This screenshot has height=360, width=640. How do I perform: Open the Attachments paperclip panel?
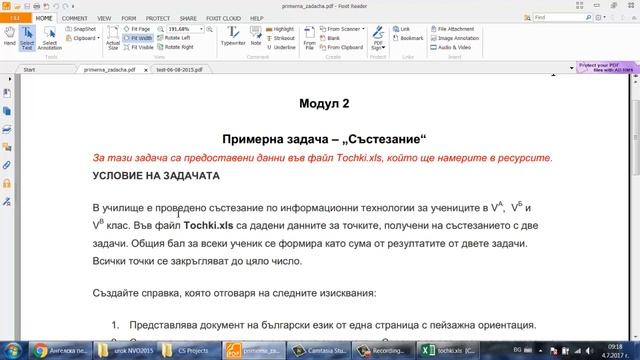tap(7, 165)
